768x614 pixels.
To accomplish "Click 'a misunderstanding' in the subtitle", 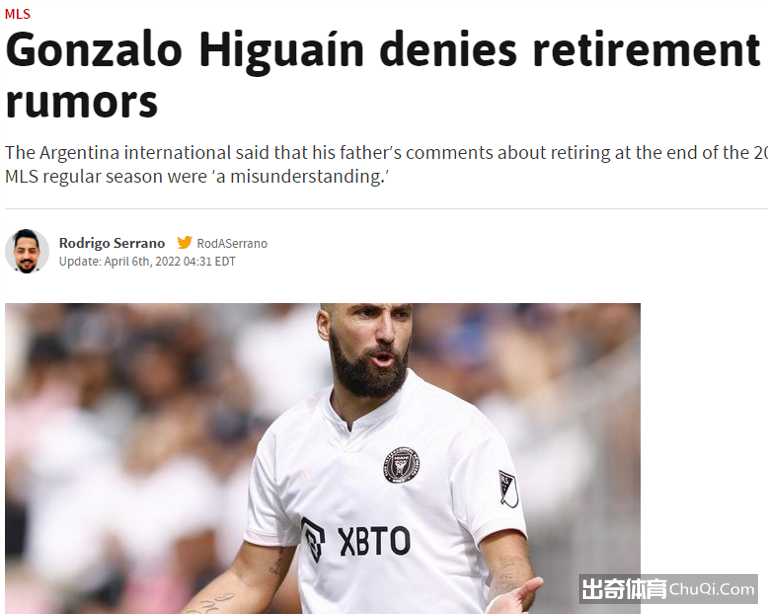I will tap(301, 176).
